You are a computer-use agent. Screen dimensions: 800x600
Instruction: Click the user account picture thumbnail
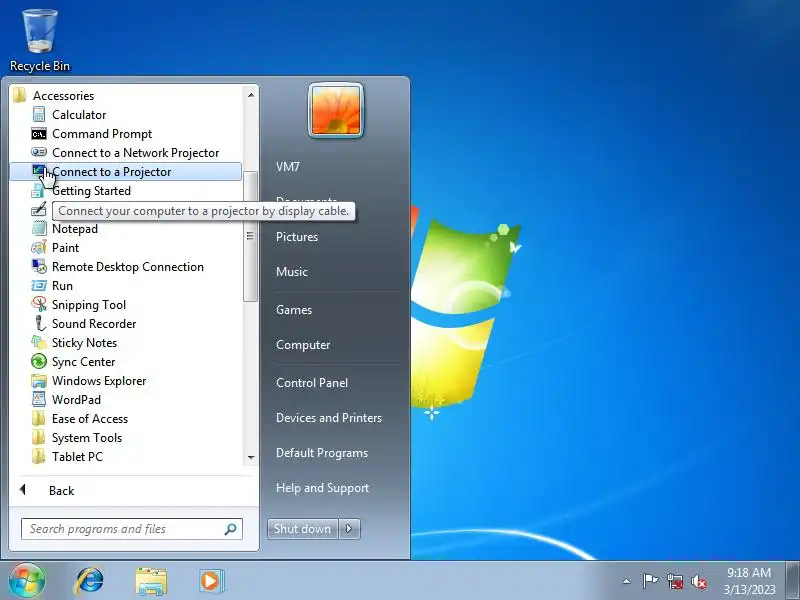click(x=336, y=110)
